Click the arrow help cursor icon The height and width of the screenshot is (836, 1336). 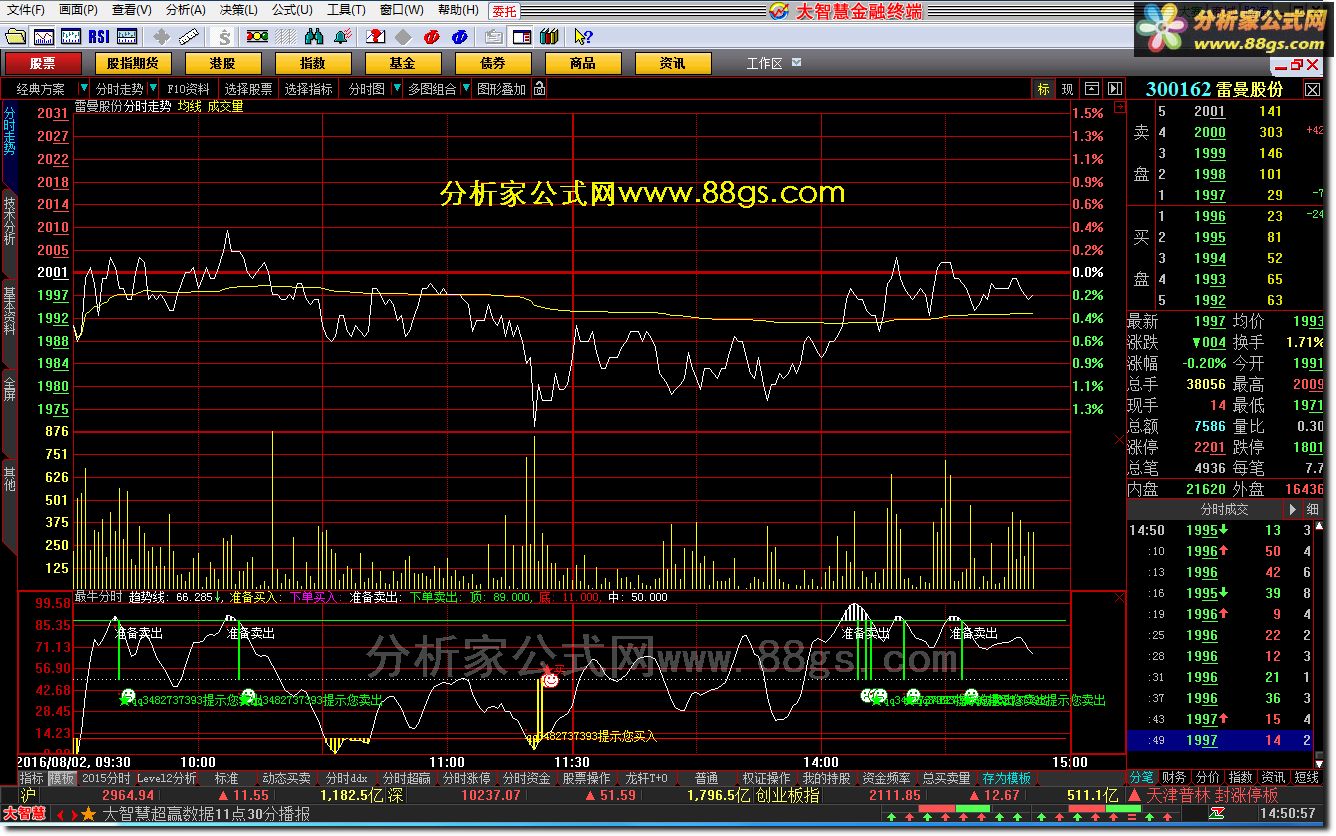tap(583, 37)
